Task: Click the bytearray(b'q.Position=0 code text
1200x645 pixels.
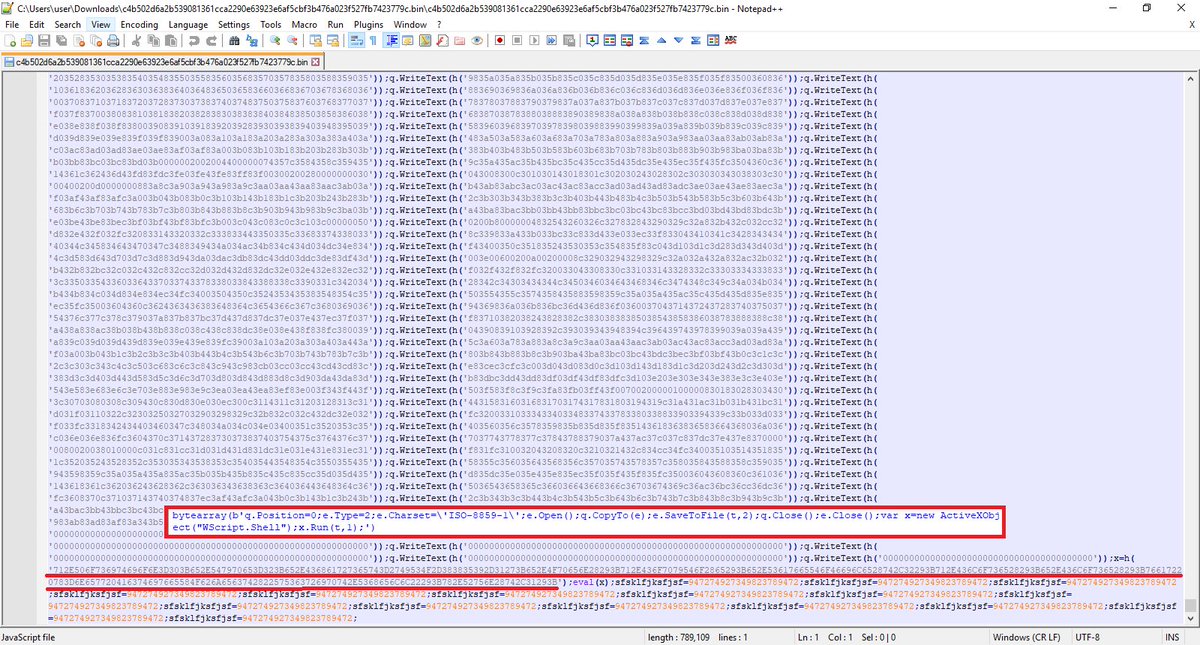Action: point(248,514)
